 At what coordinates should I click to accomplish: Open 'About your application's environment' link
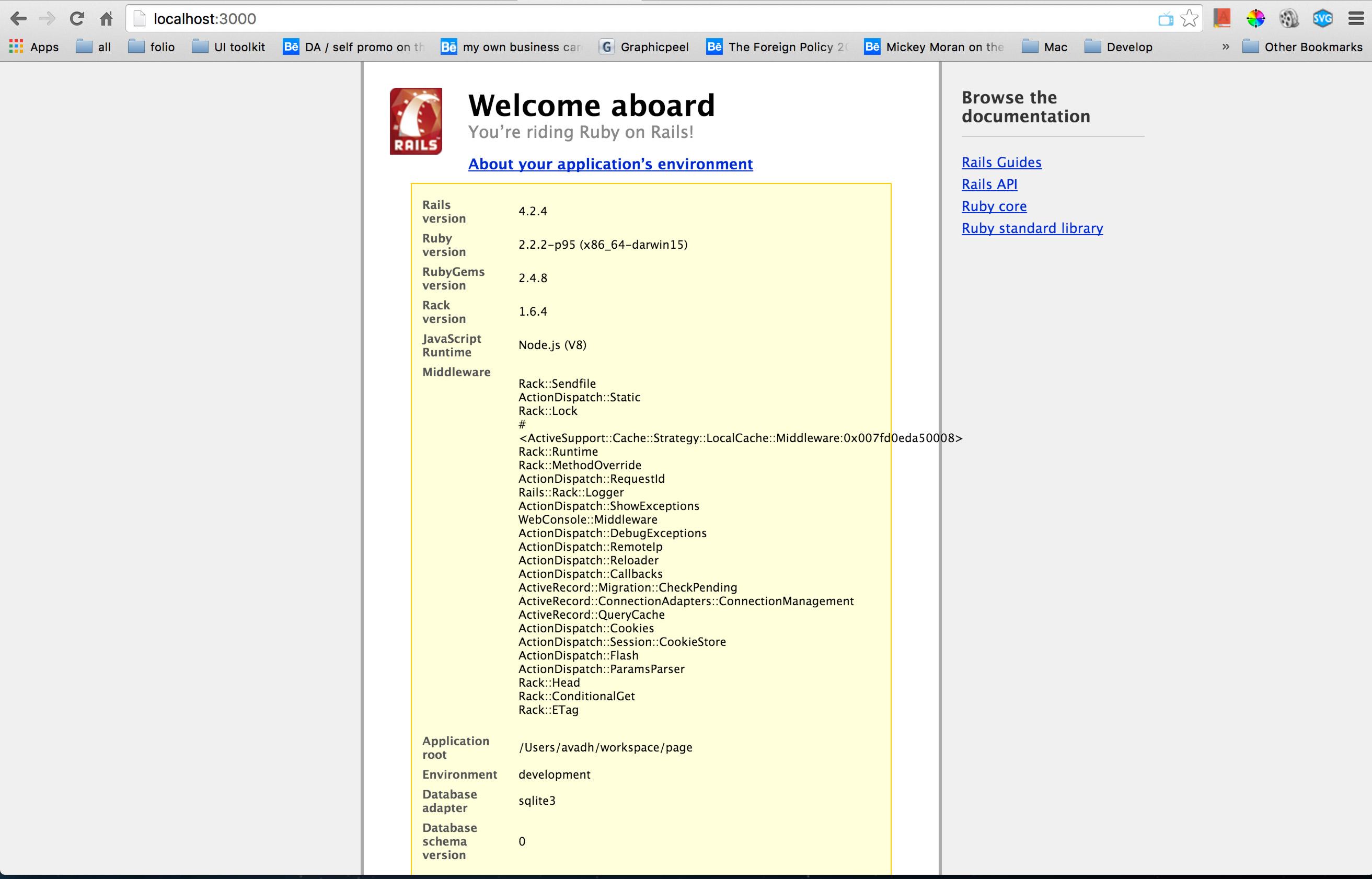(610, 164)
